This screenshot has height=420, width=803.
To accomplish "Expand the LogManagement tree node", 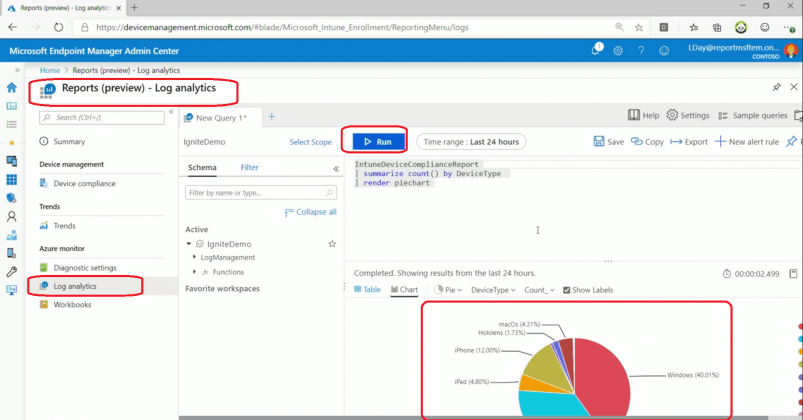I will pos(193,258).
